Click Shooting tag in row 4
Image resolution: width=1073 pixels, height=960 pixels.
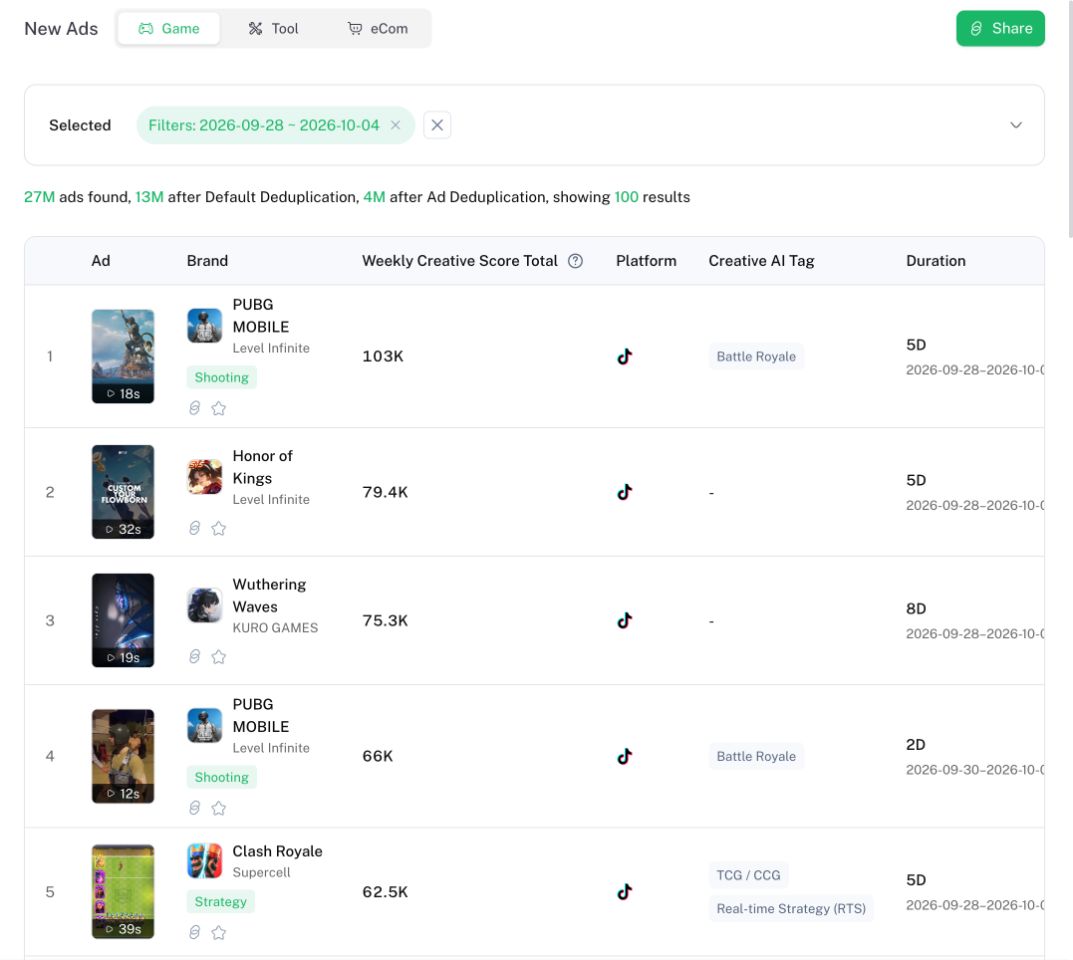tap(221, 777)
